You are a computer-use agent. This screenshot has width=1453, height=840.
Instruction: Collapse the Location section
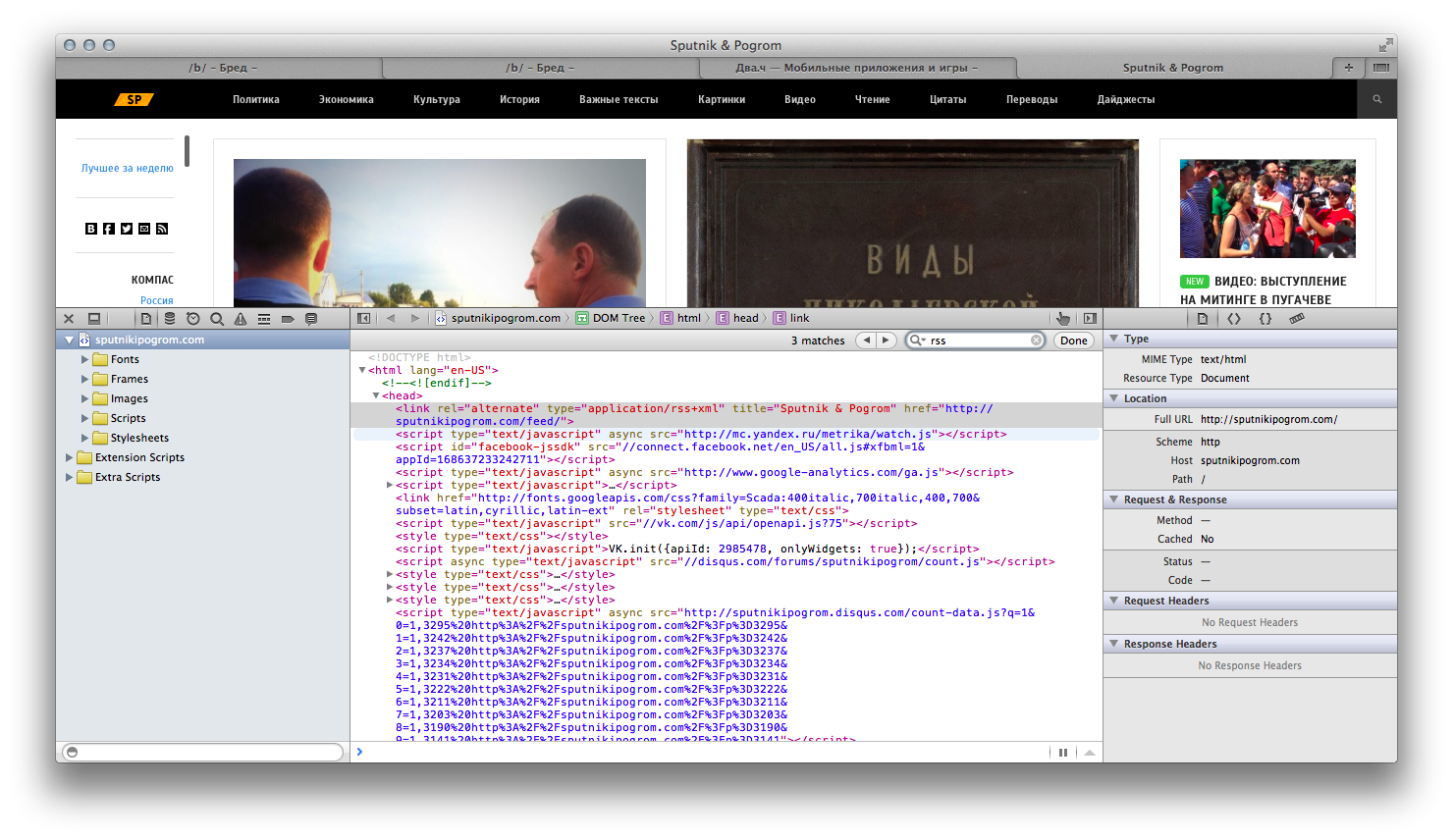(1113, 398)
